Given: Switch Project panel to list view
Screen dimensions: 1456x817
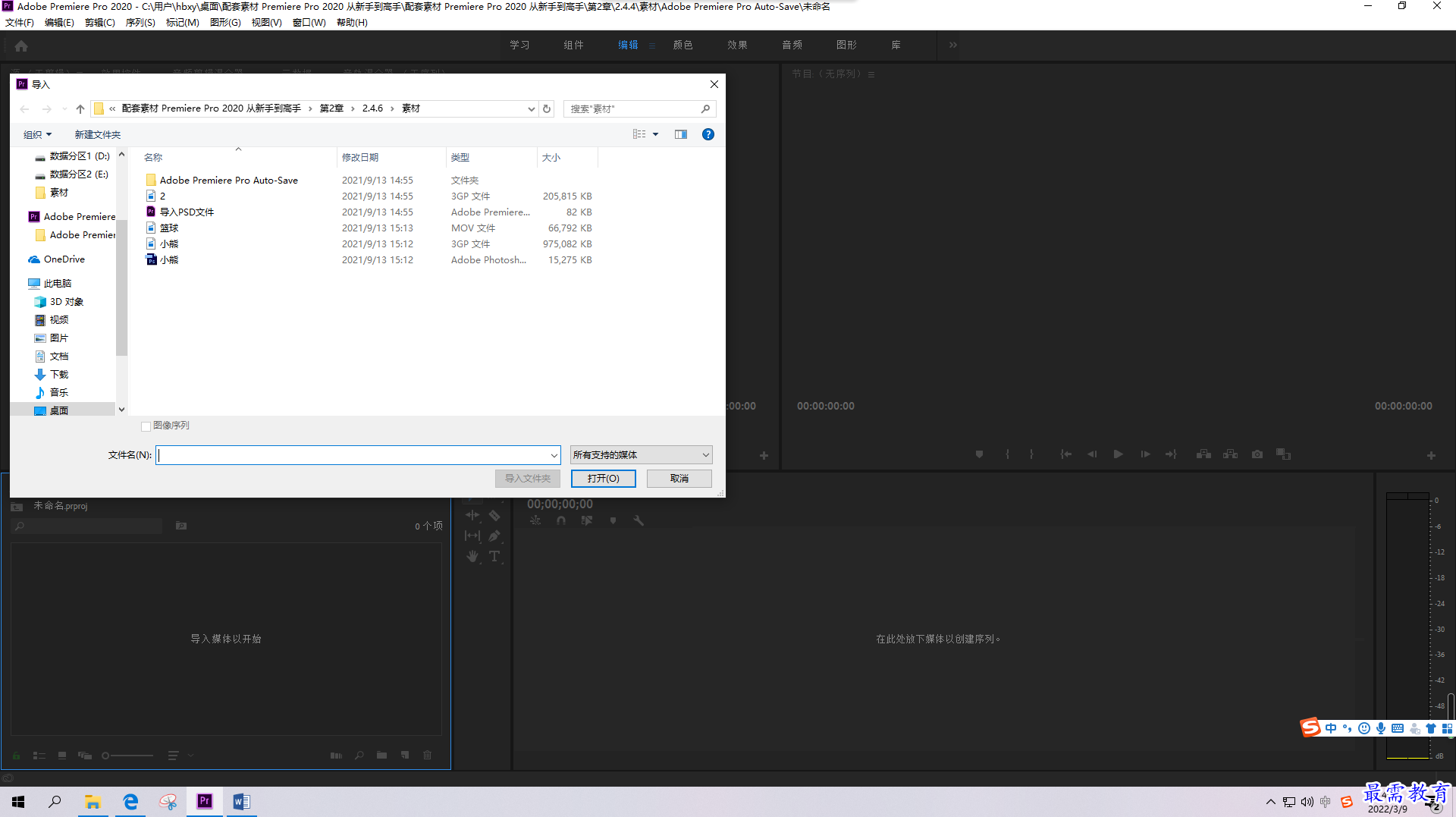Looking at the screenshot, I should coord(39,756).
